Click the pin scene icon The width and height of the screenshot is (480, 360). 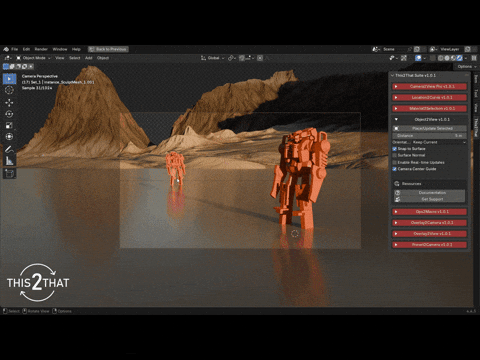point(410,49)
